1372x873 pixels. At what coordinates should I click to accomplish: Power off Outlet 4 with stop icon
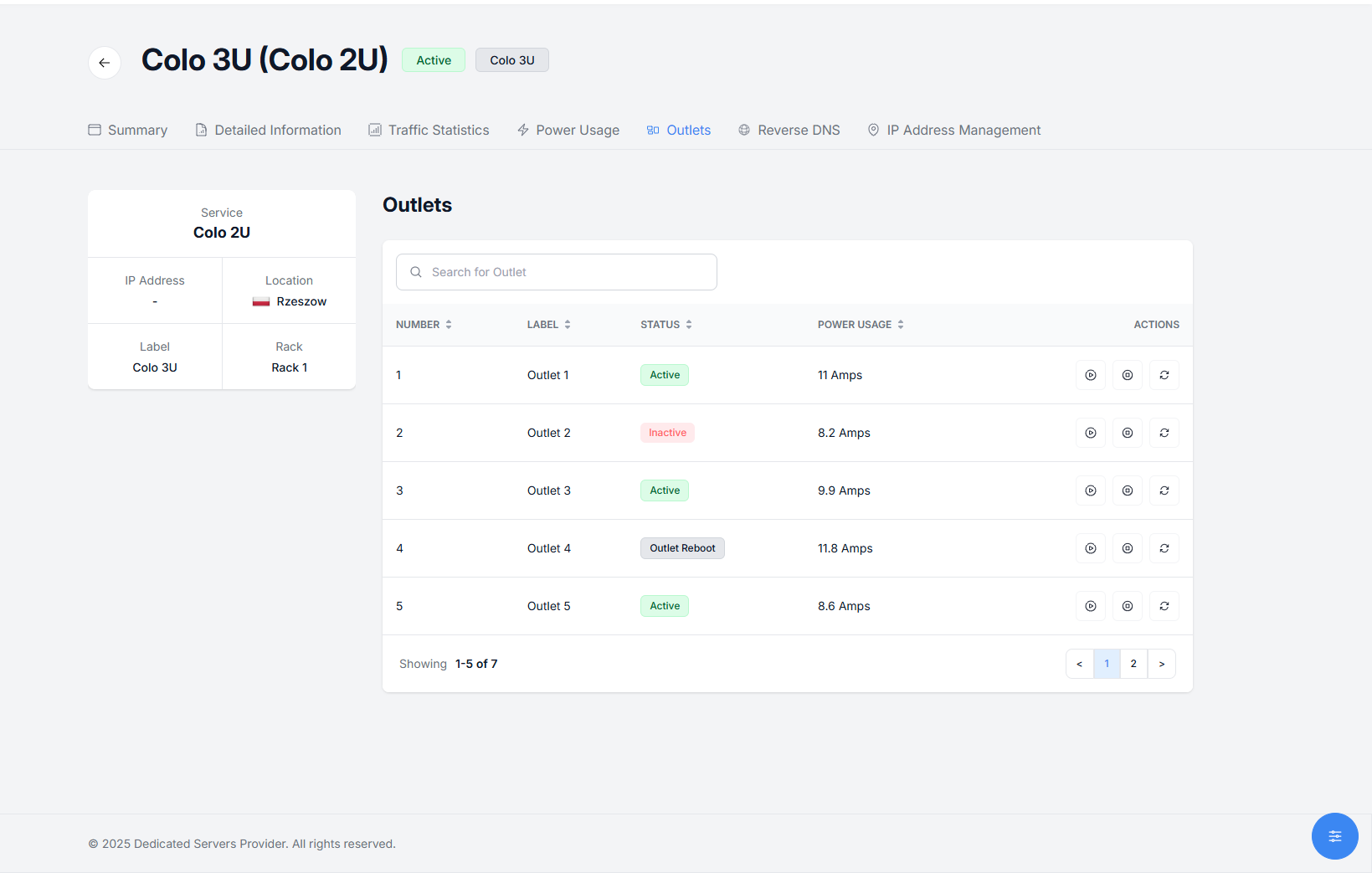[1128, 548]
